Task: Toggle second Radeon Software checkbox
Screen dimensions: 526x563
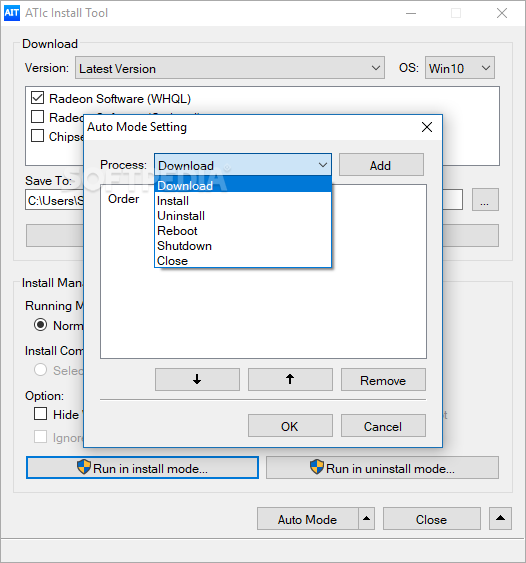Action: point(38,117)
